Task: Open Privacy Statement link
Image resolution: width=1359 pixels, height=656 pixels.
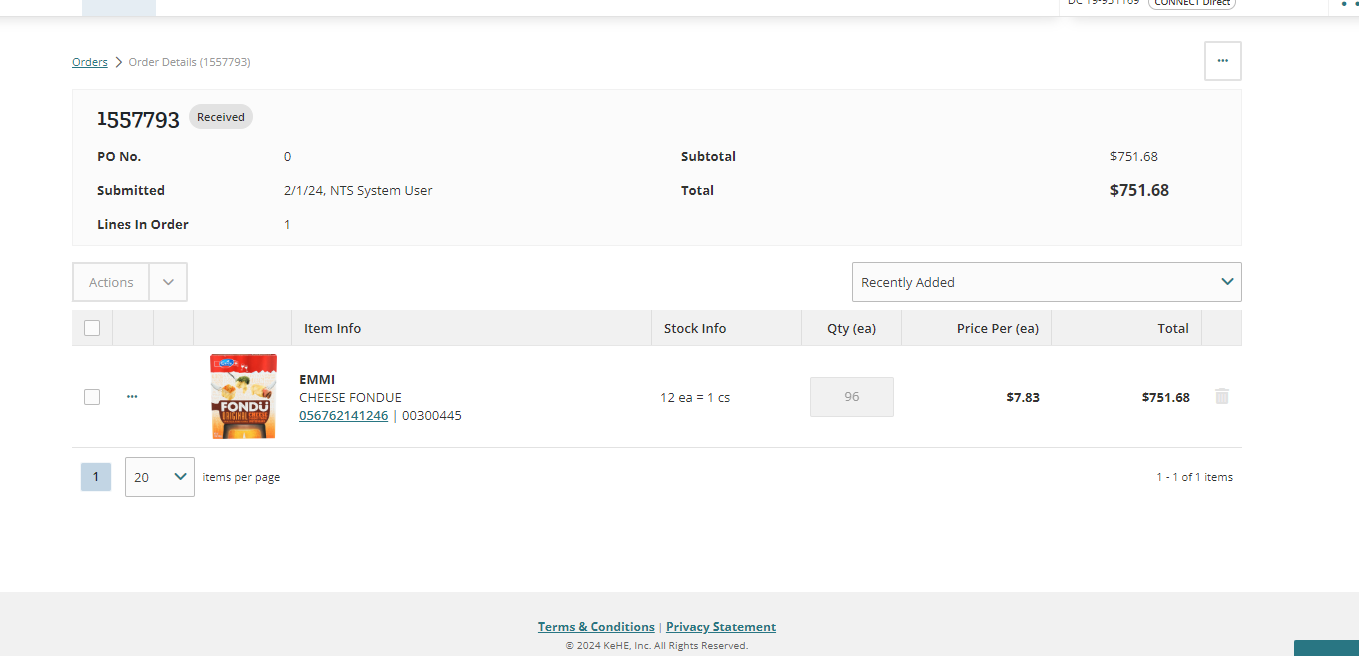Action: pos(721,627)
